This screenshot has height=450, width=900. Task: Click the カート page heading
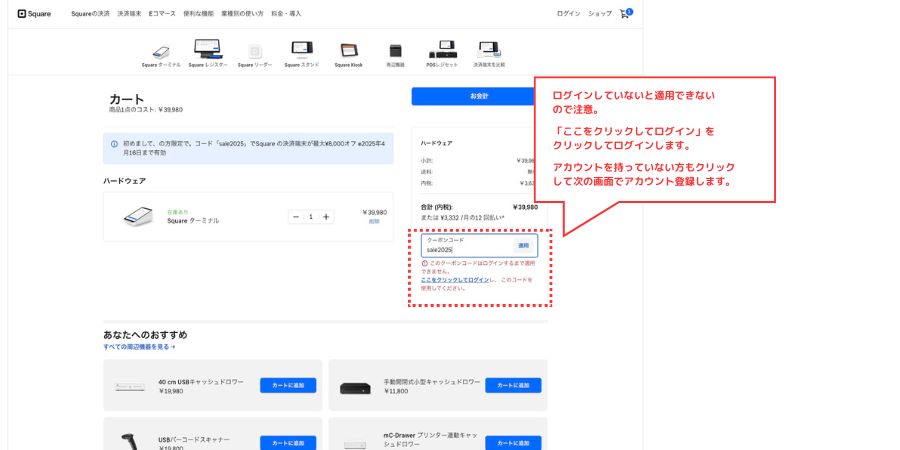tap(127, 99)
